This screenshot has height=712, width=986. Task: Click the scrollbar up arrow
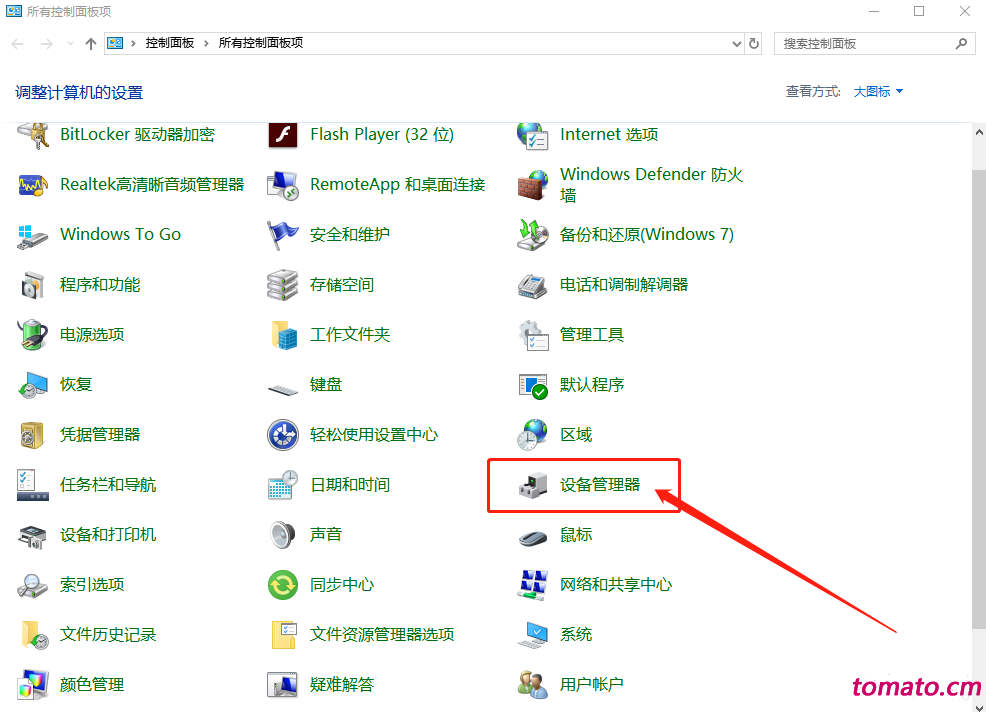click(978, 132)
